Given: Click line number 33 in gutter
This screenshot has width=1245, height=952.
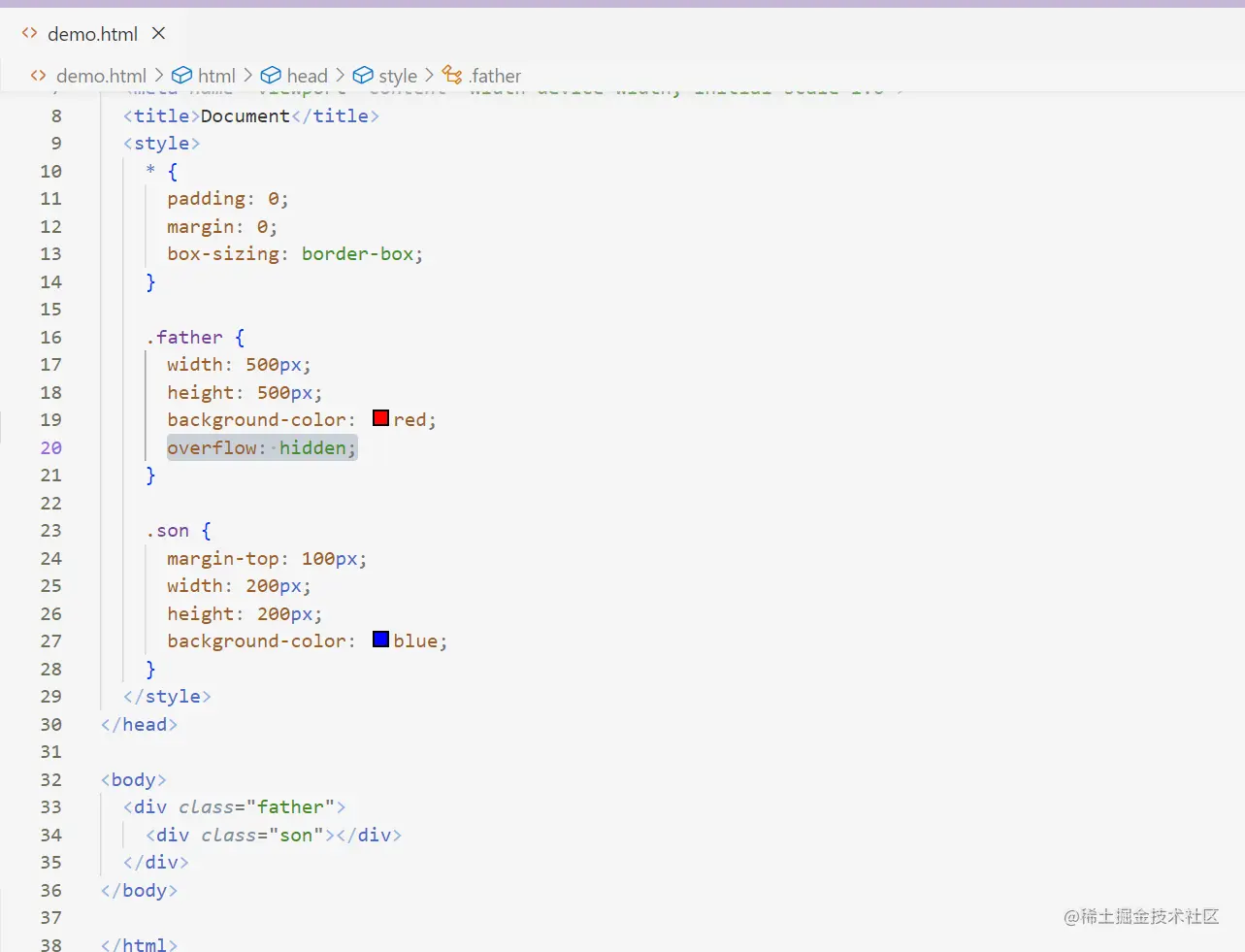Looking at the screenshot, I should click(50, 807).
